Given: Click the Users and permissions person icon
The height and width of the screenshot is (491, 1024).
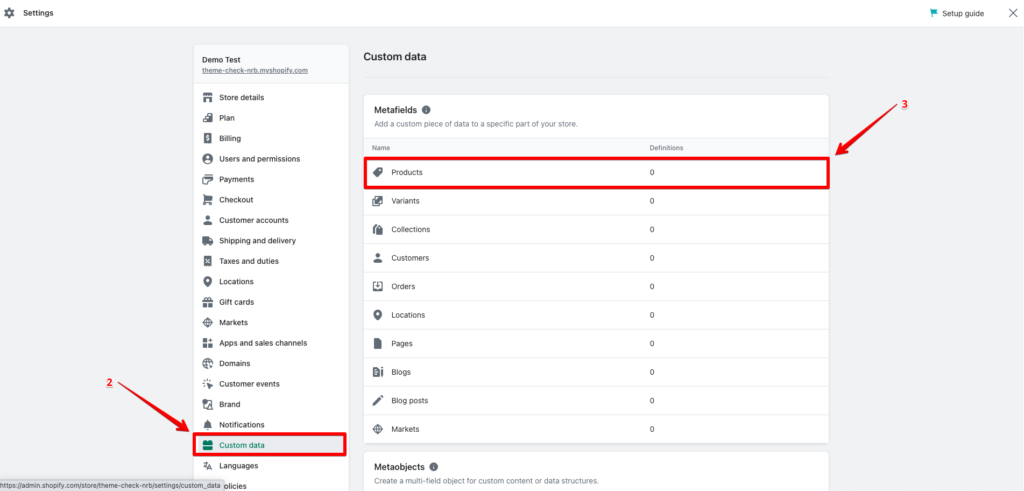Looking at the screenshot, I should click(208, 159).
